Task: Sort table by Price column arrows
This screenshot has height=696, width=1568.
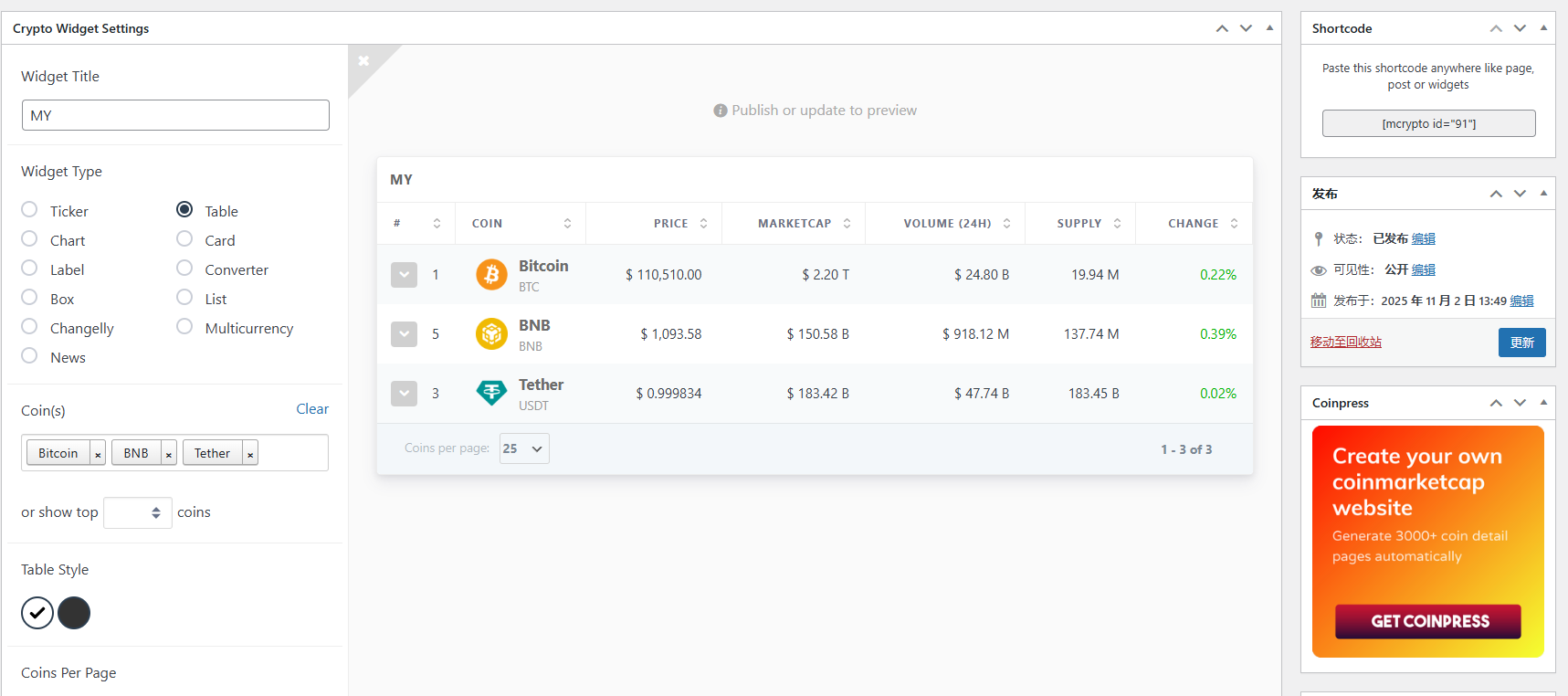Action: tap(703, 224)
